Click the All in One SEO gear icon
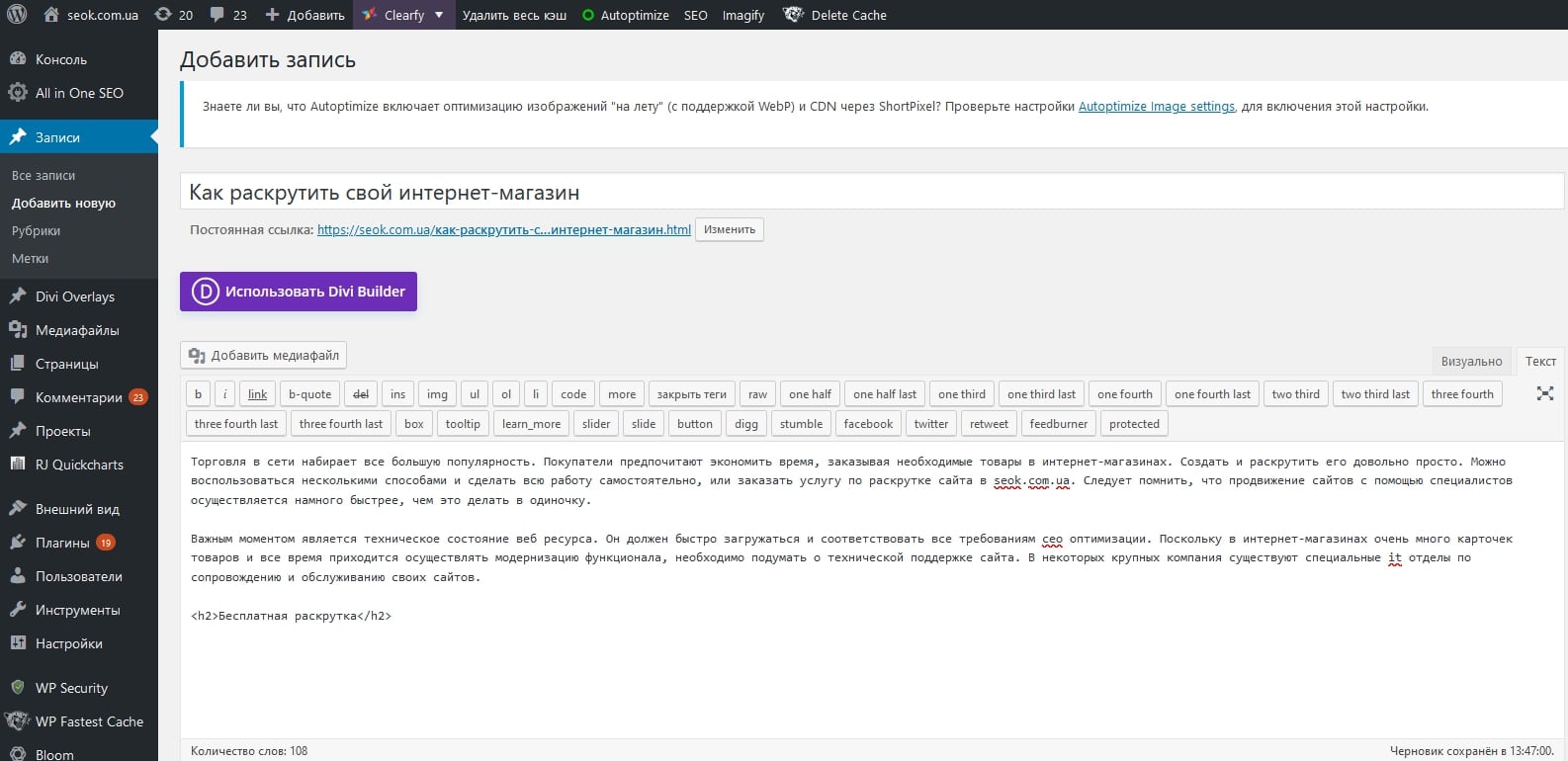Image resolution: width=1568 pixels, height=761 pixels. tap(18, 93)
